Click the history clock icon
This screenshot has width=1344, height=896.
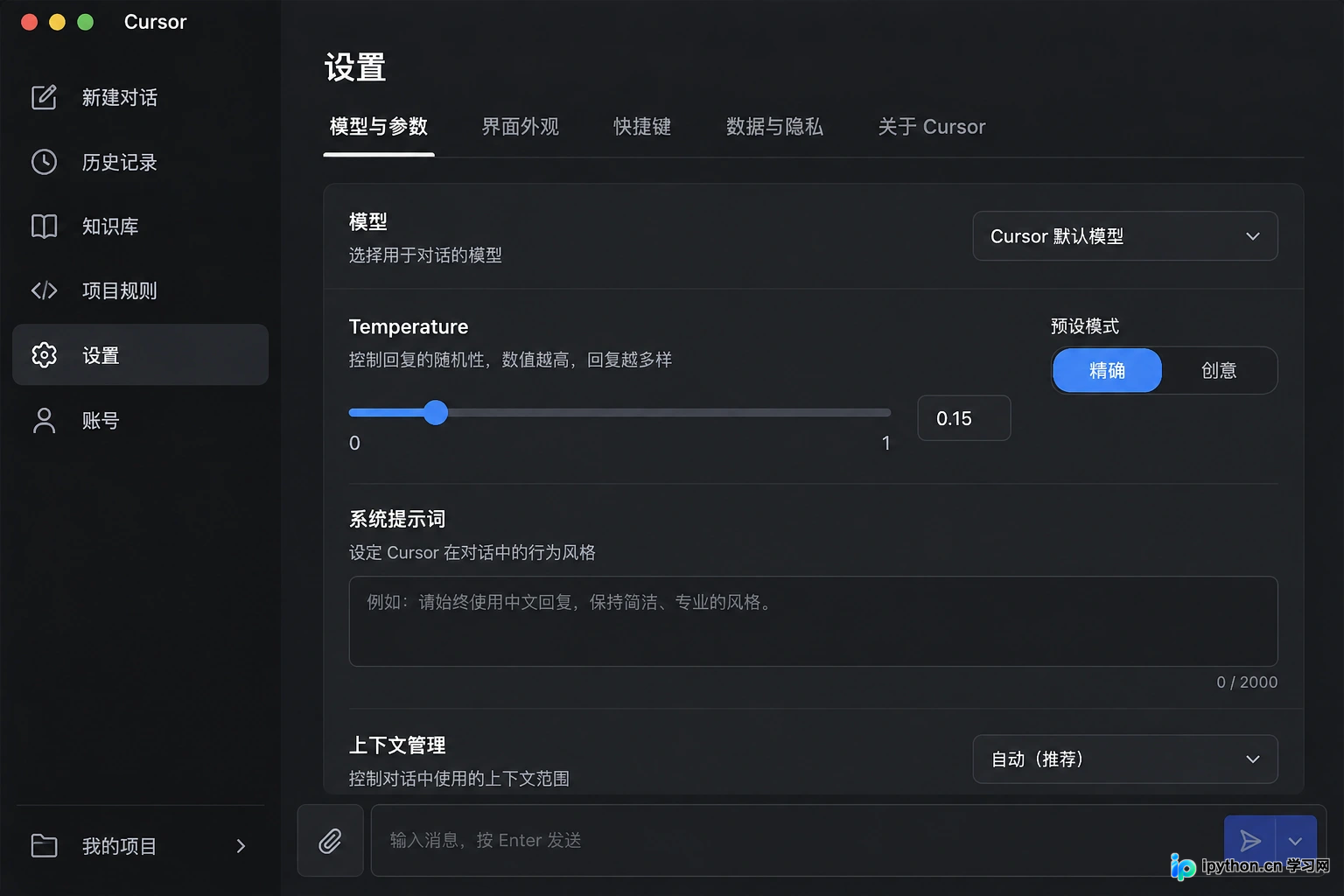tap(44, 162)
